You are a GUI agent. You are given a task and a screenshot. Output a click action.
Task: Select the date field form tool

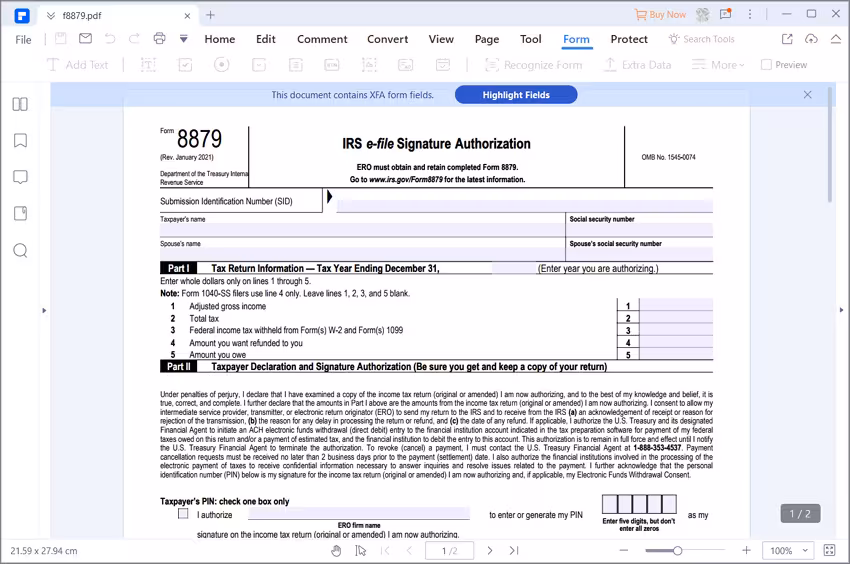443,65
